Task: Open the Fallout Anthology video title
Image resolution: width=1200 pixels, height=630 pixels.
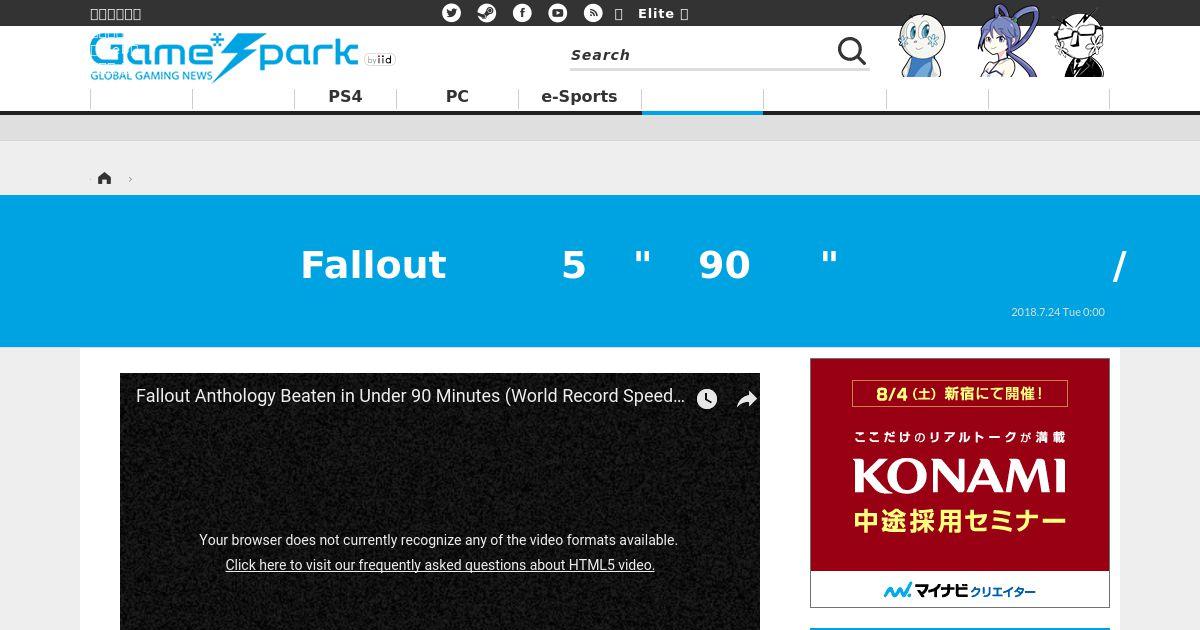Action: (410, 396)
